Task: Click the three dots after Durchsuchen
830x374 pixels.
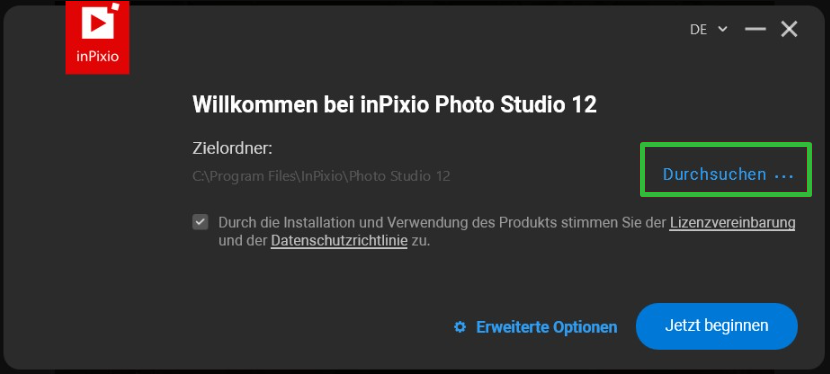Action: tap(783, 175)
